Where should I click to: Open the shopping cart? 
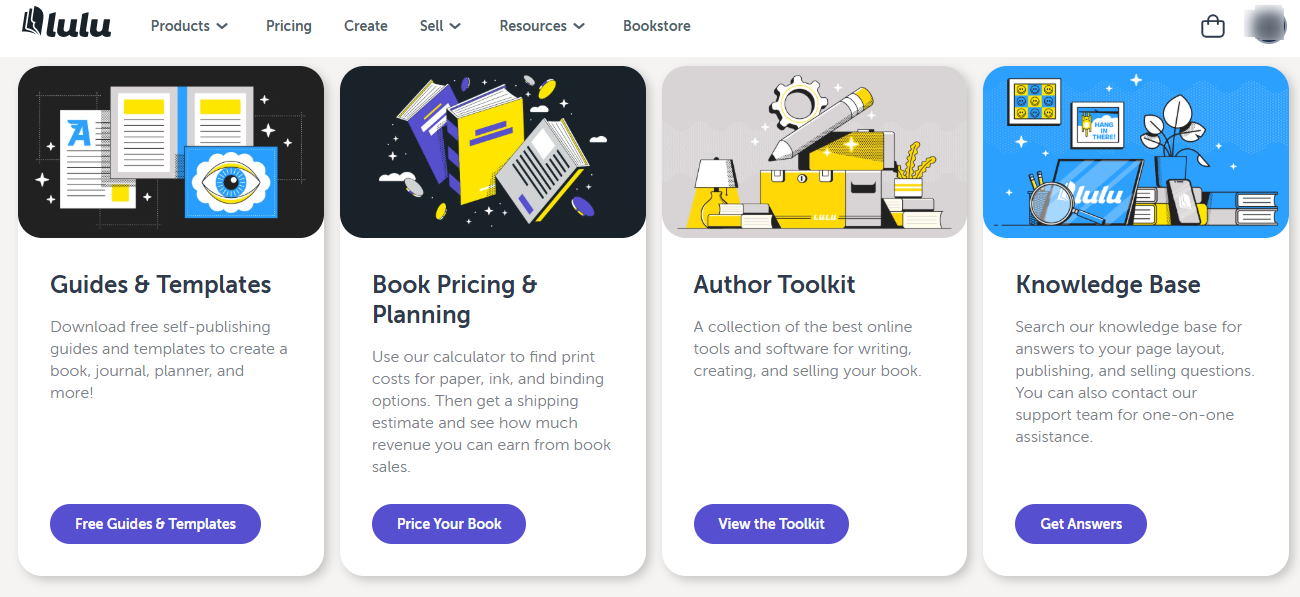(1212, 25)
